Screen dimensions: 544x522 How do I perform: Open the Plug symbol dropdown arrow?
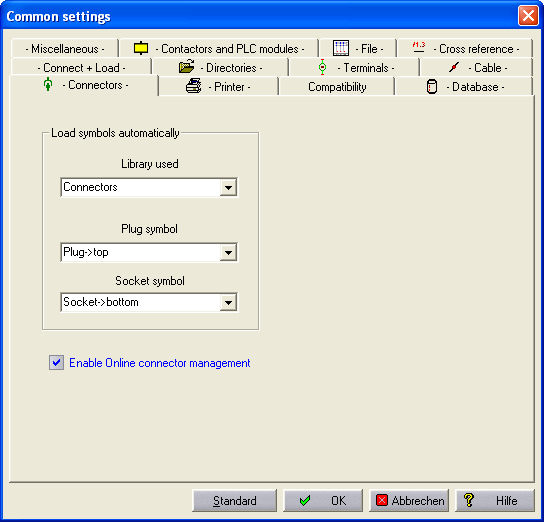point(228,253)
